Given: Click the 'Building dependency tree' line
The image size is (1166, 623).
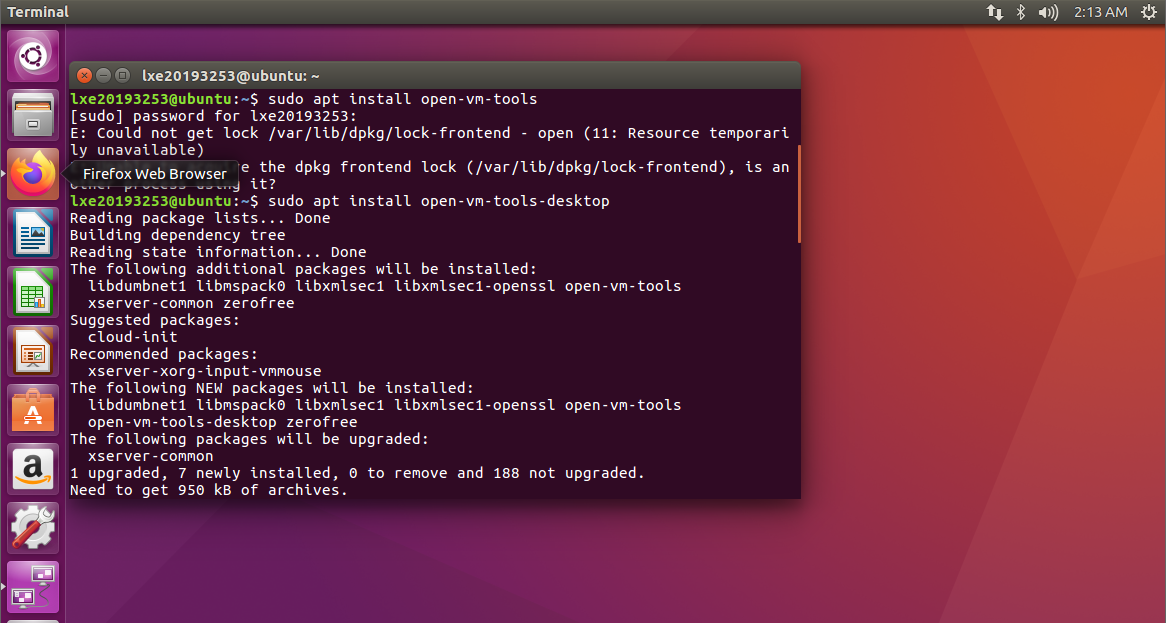Looking at the screenshot, I should 178,235.
